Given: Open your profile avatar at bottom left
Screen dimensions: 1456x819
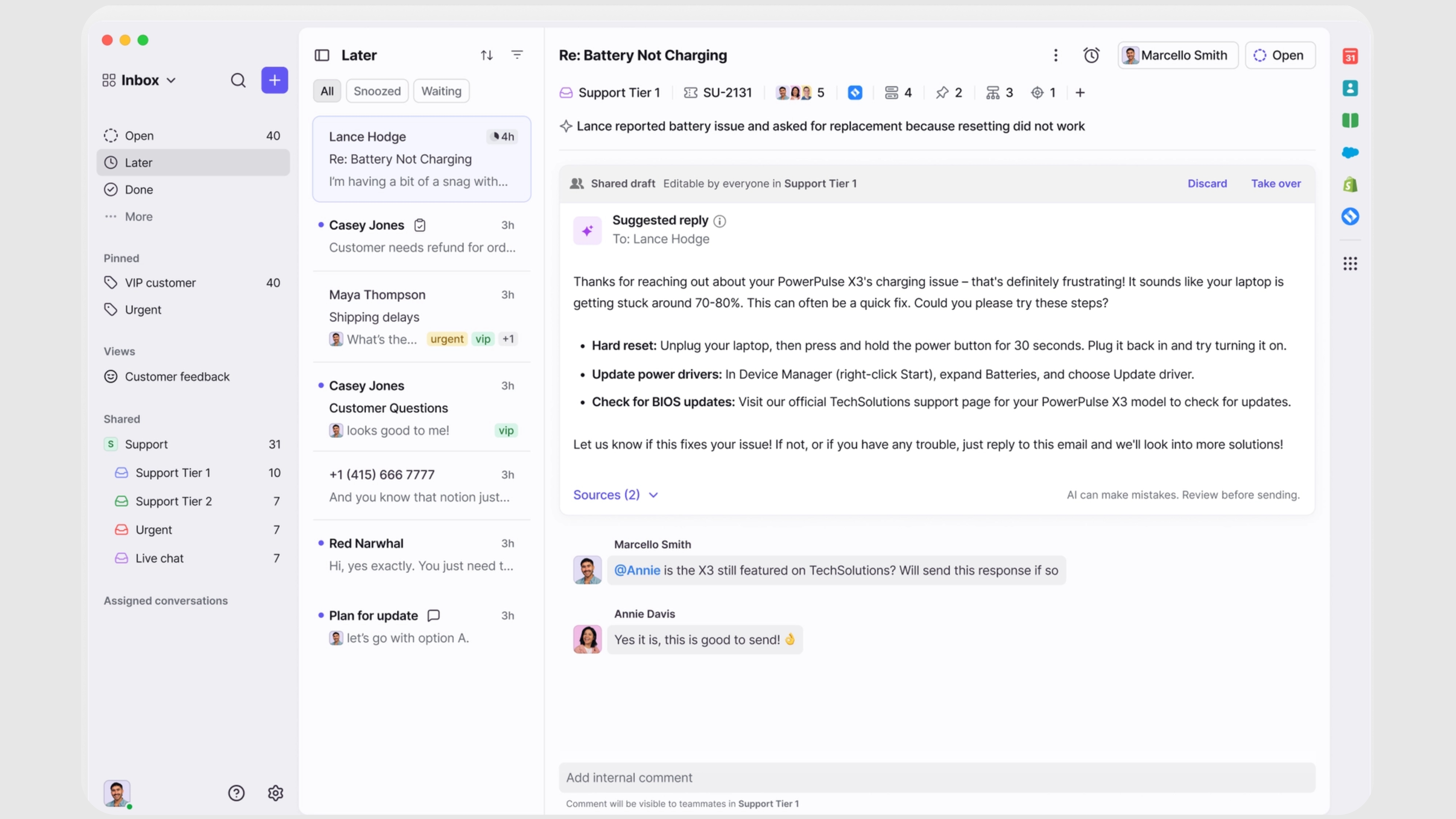Looking at the screenshot, I should (117, 794).
